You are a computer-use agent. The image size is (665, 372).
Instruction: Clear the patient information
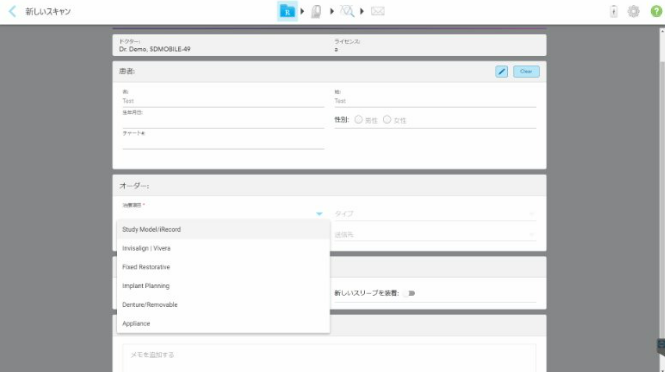click(526, 72)
